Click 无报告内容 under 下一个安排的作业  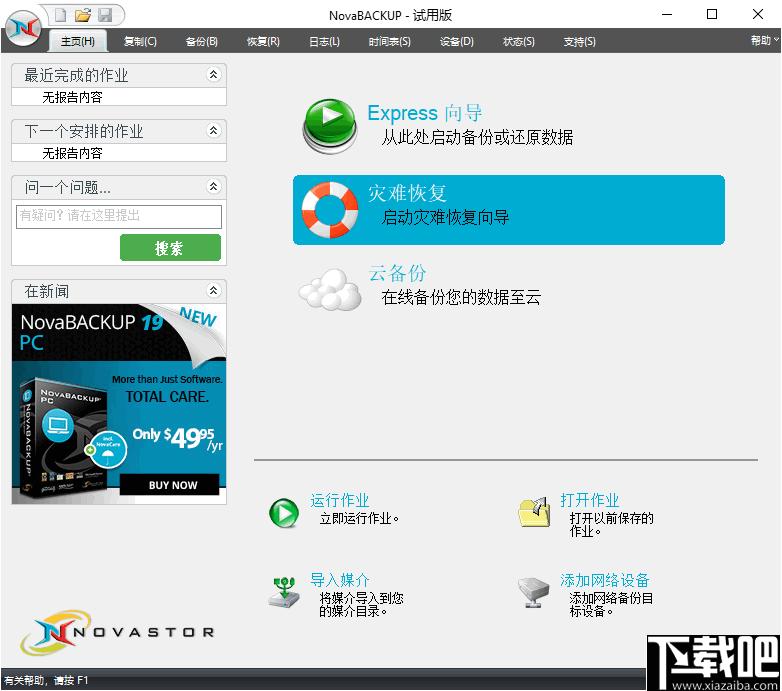pos(72,153)
